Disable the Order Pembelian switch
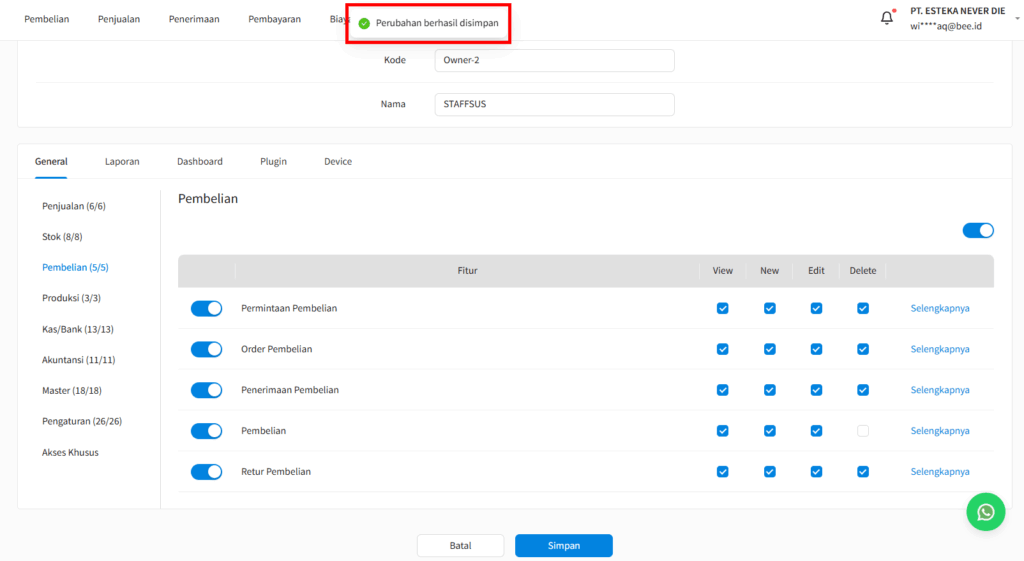This screenshot has height=561, width=1024. coord(206,349)
